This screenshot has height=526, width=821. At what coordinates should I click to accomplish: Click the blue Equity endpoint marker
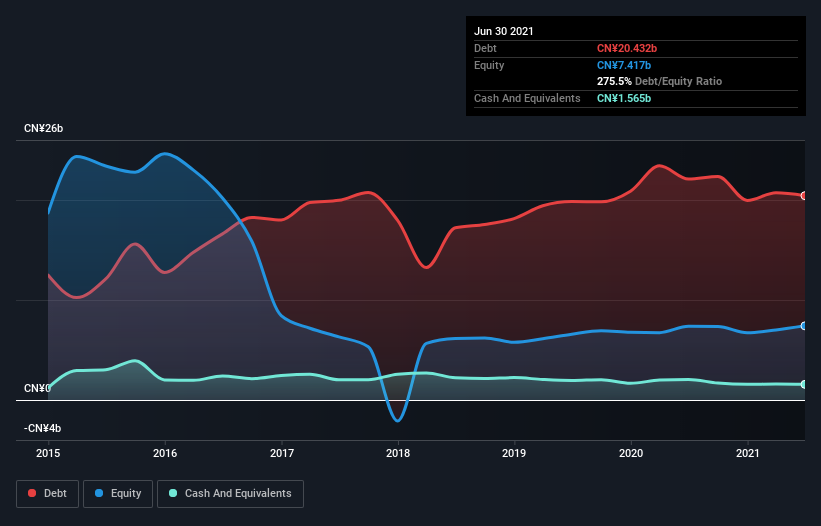[804, 326]
